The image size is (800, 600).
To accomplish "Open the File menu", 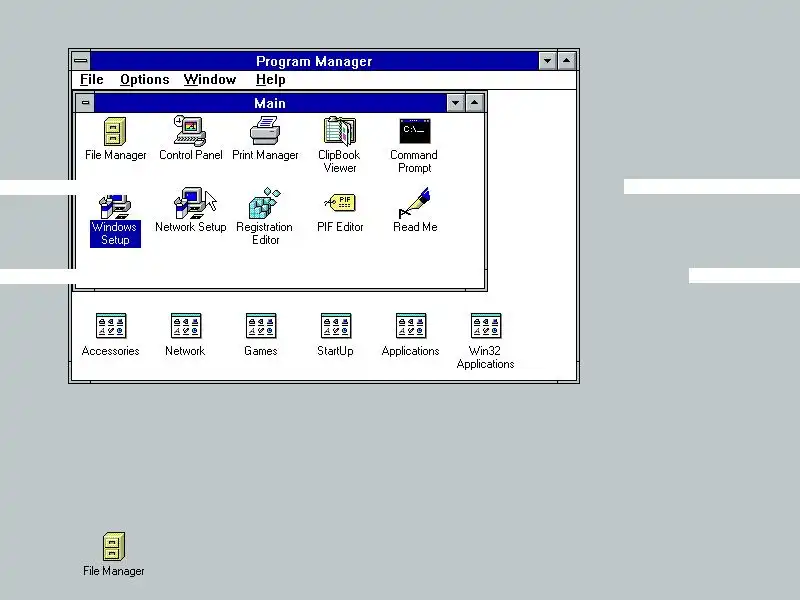I will (x=92, y=80).
